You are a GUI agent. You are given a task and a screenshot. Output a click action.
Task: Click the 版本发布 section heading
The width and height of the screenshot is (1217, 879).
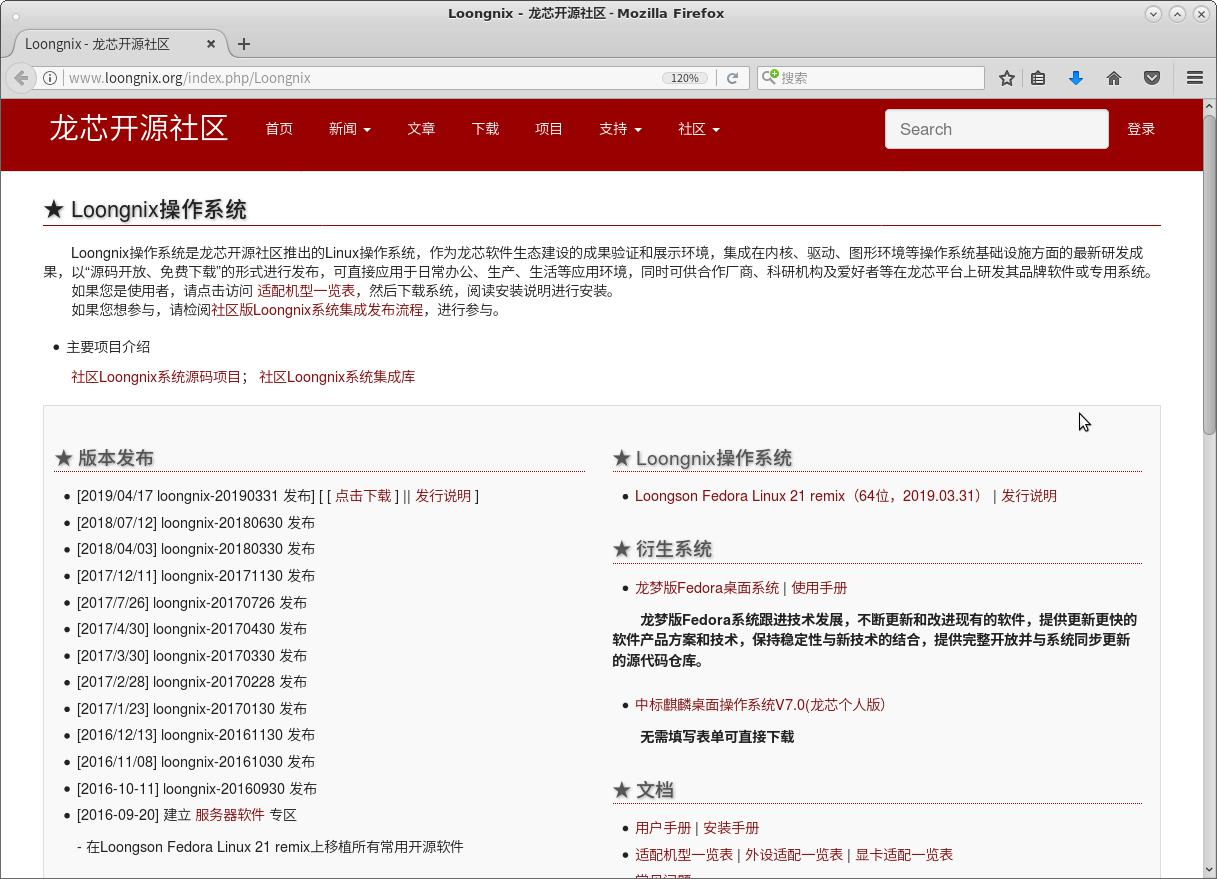point(104,458)
